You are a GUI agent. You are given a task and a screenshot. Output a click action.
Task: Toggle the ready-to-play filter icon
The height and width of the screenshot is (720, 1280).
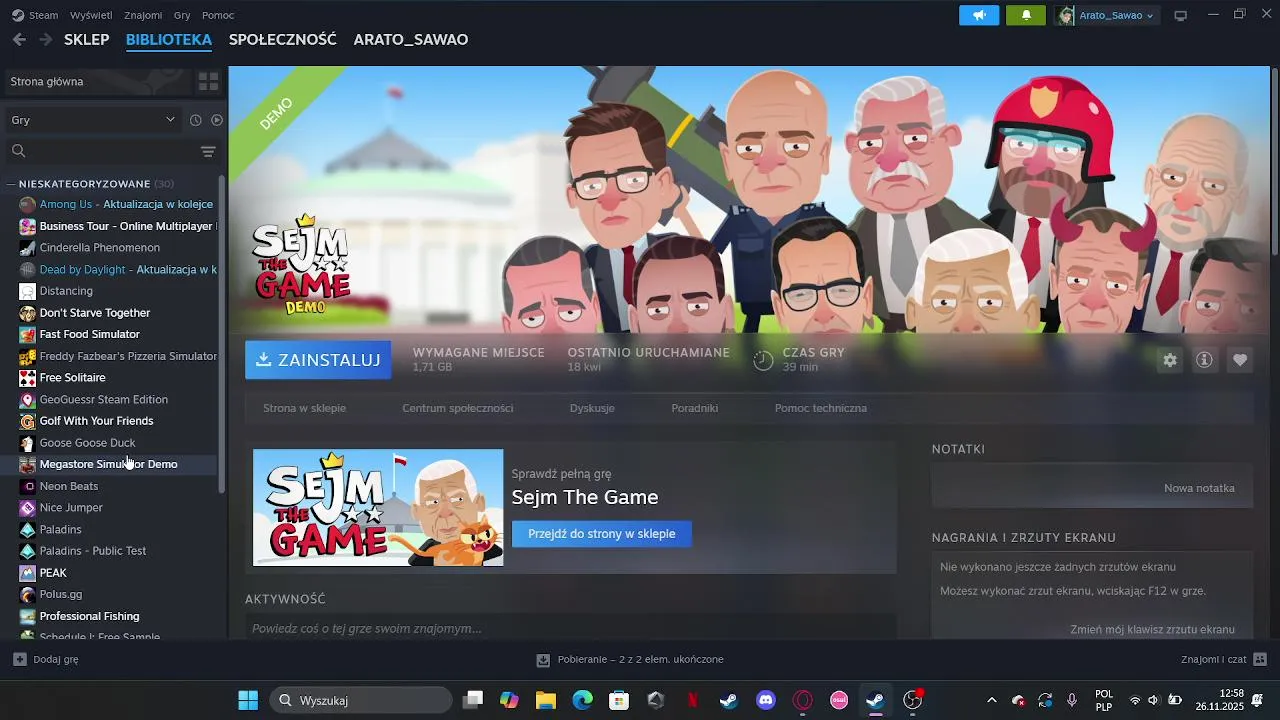pyautogui.click(x=216, y=120)
